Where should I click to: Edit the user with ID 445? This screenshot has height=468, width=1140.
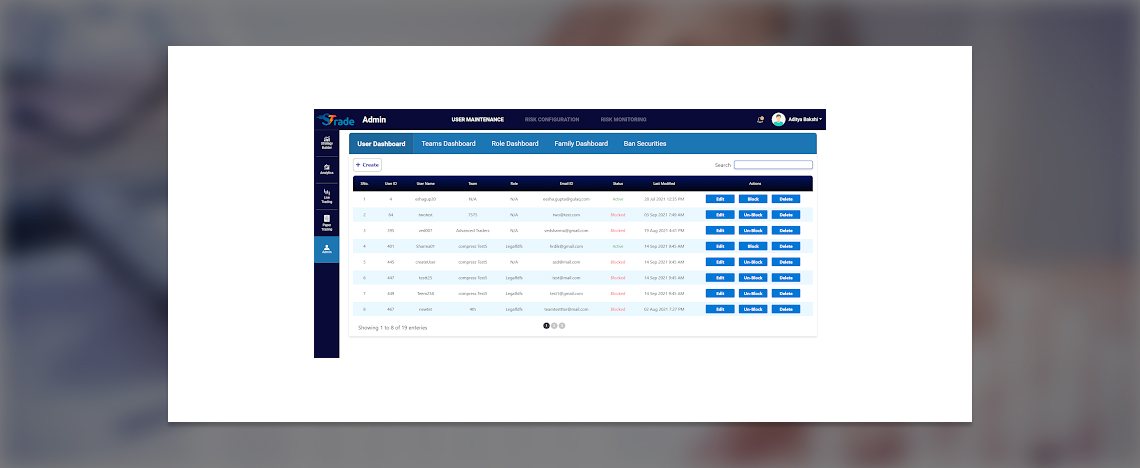720,262
